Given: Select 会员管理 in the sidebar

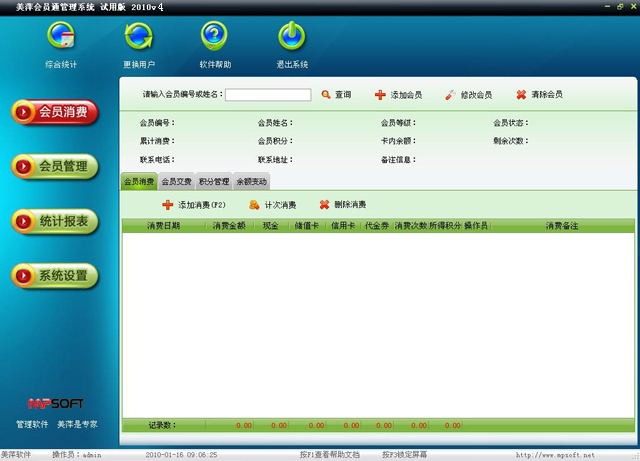Looking at the screenshot, I should pos(55,166).
